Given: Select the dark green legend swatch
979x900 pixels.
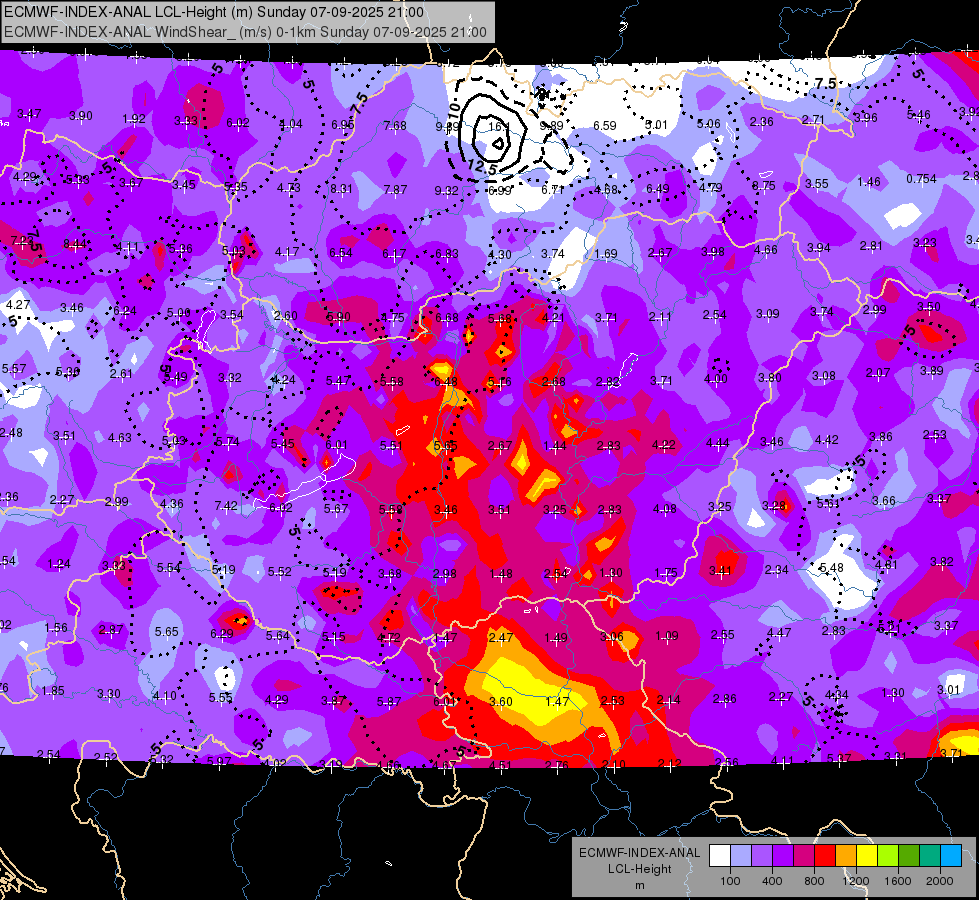Looking at the screenshot, I should 909,855.
